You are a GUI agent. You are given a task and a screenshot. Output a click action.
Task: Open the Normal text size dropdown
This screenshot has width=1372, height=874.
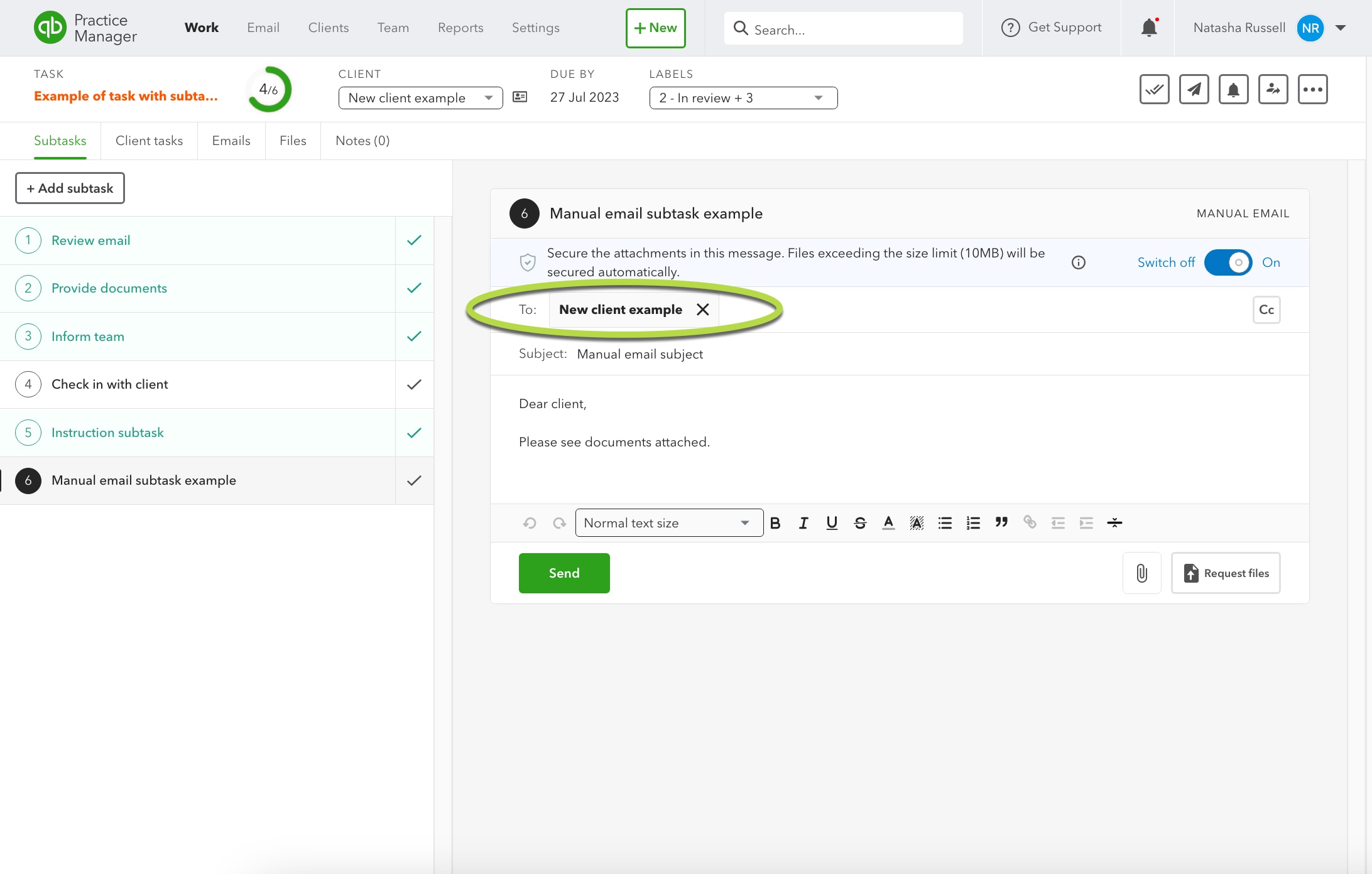[x=669, y=523]
